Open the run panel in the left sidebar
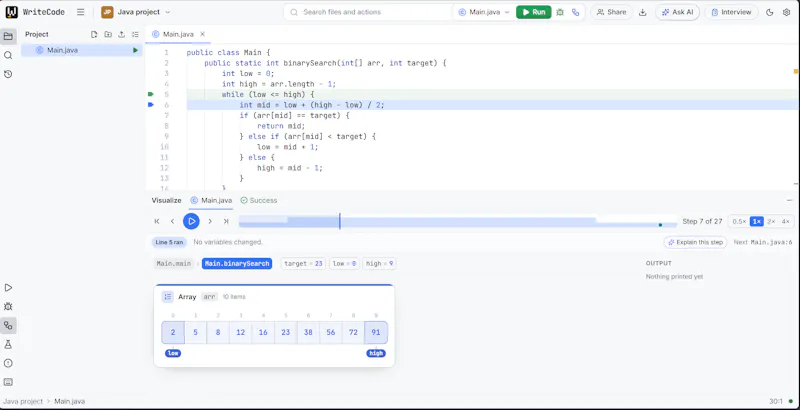Viewport: 800px width, 410px height. tap(8, 288)
